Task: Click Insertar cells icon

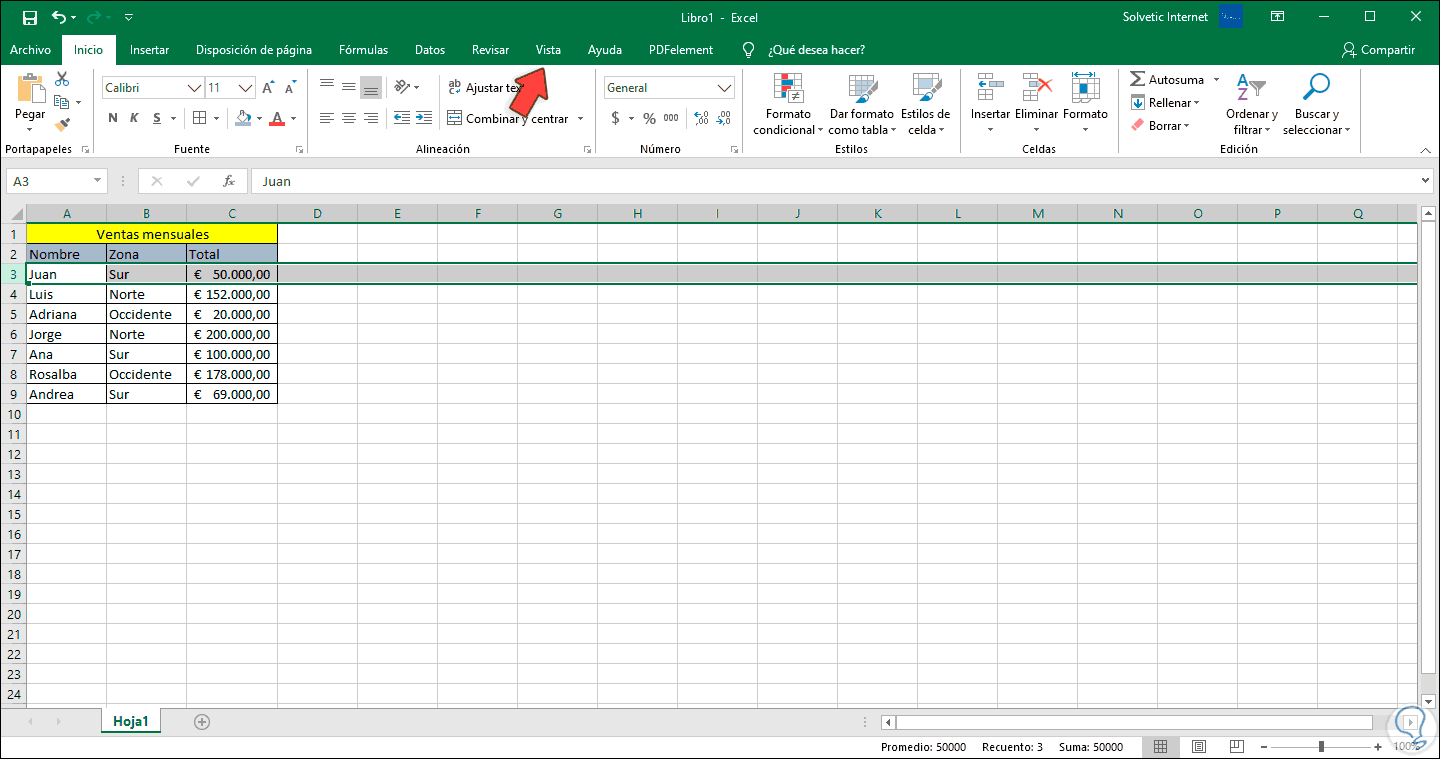Action: (x=990, y=87)
